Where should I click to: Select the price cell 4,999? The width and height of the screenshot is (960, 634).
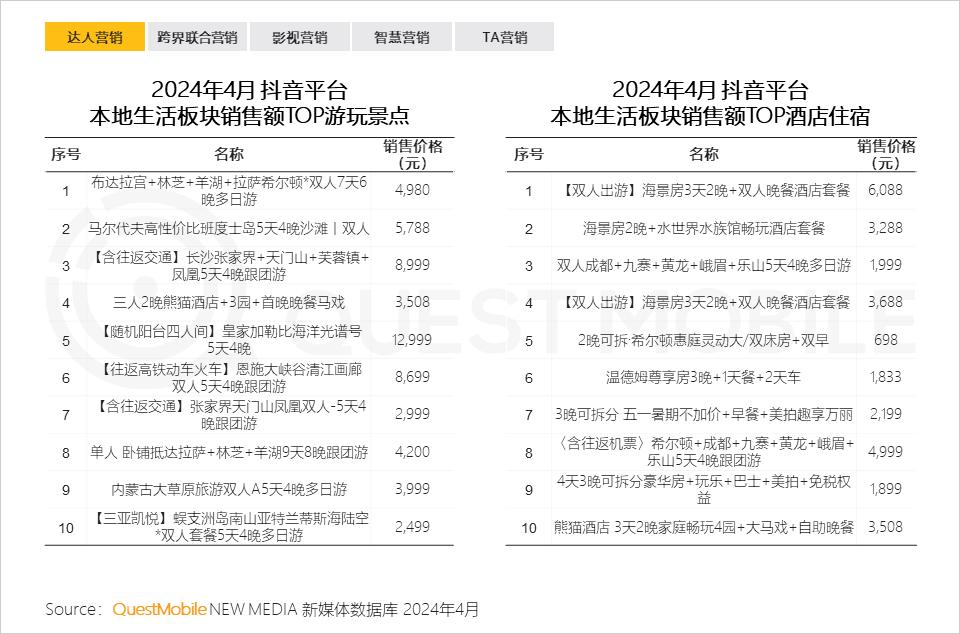pos(885,452)
